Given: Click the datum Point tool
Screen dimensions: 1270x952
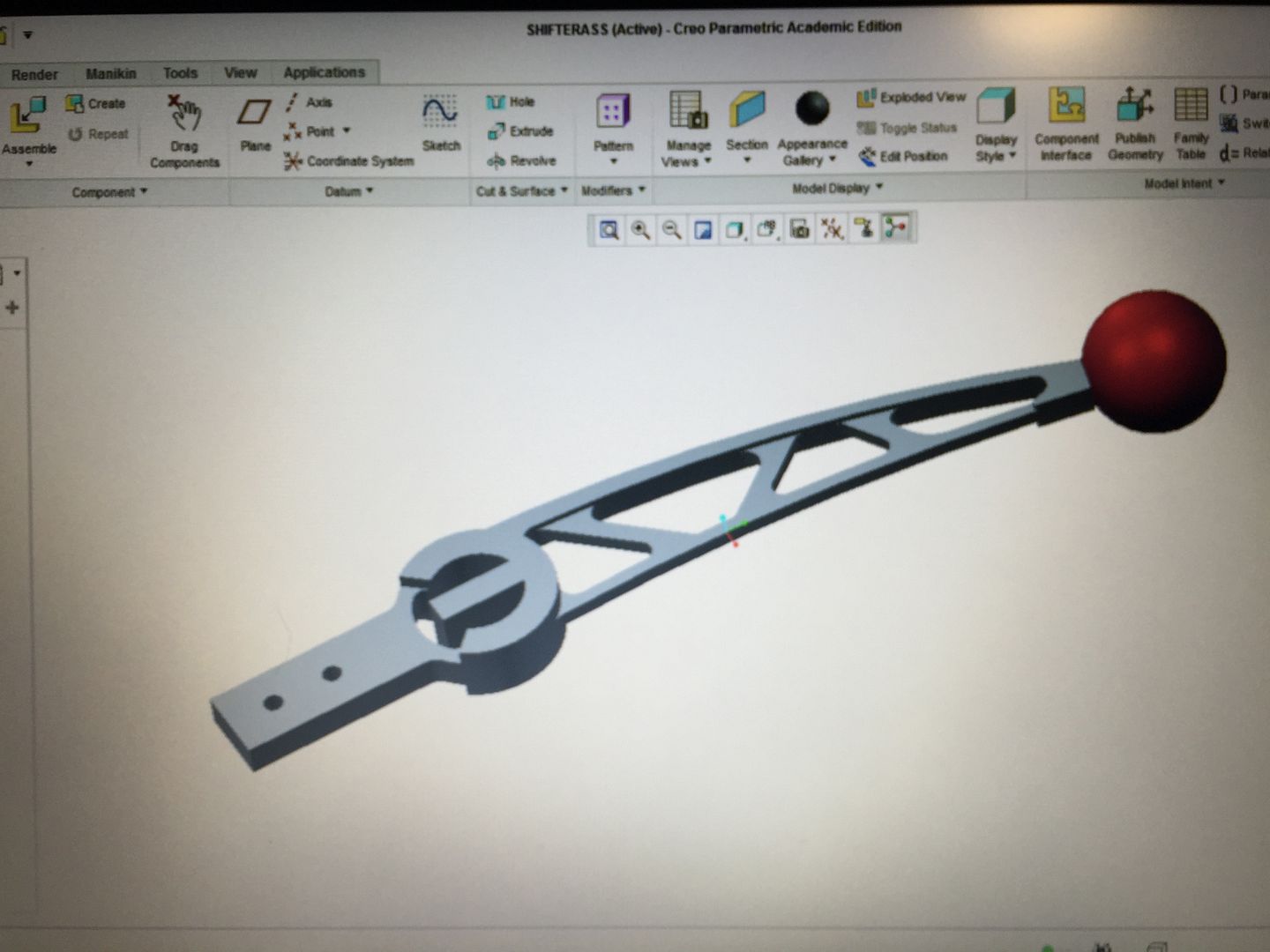Looking at the screenshot, I should pyautogui.click(x=310, y=131).
